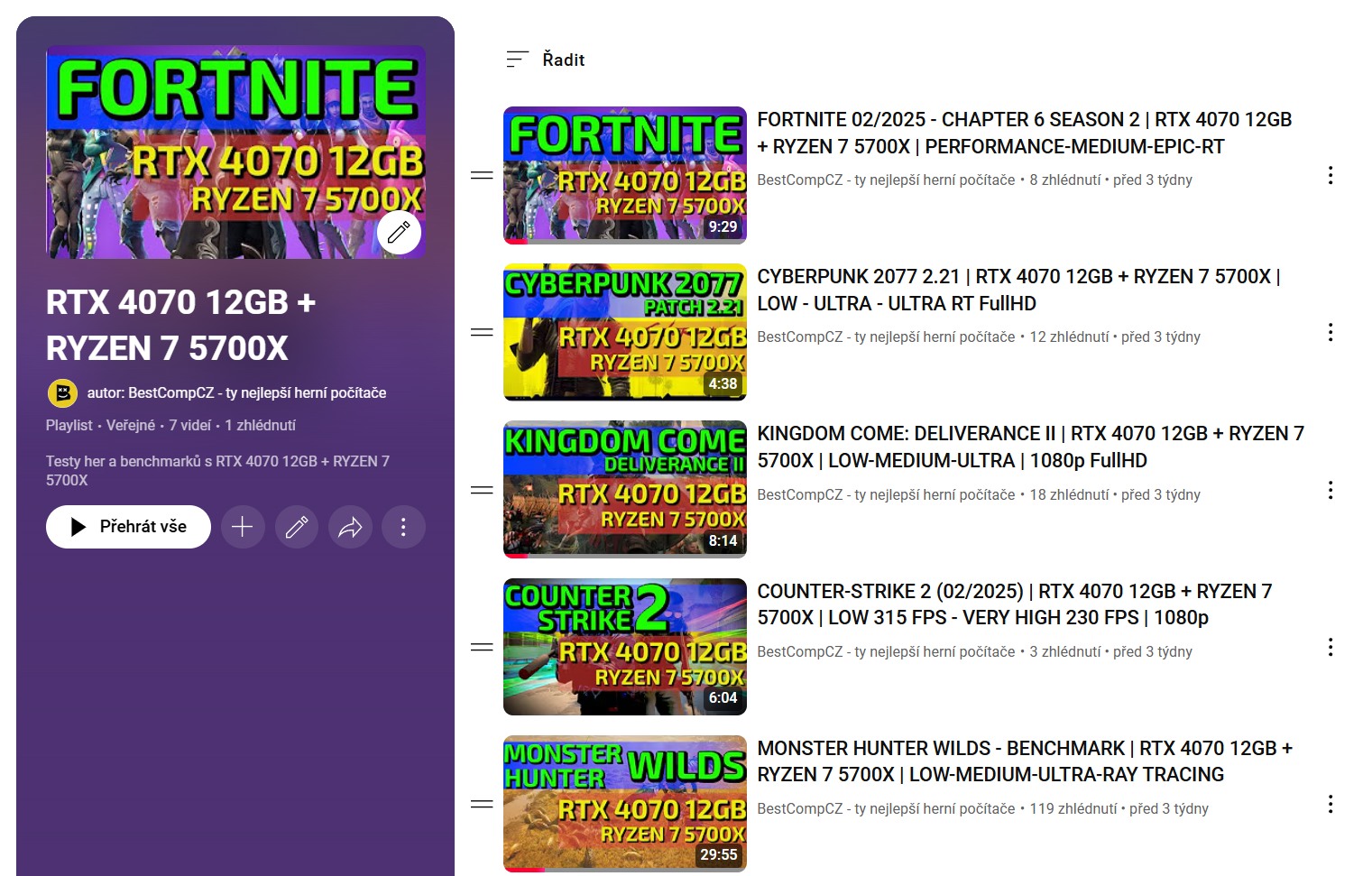Click the description text Testy her a benchmarků
Image resolution: width=1372 pixels, height=876 pixels.
217,471
